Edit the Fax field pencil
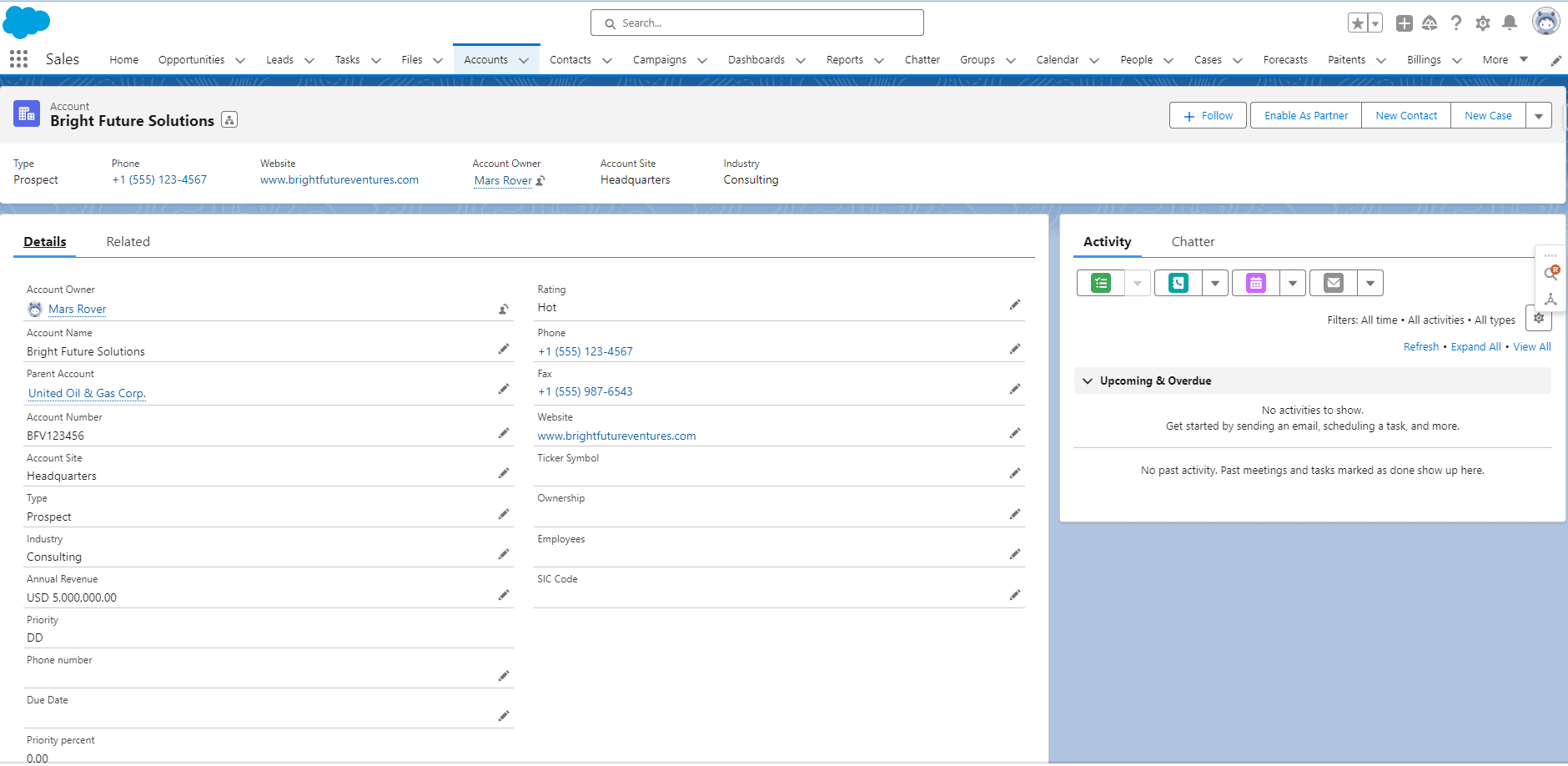The image size is (1568, 766). point(1015,389)
